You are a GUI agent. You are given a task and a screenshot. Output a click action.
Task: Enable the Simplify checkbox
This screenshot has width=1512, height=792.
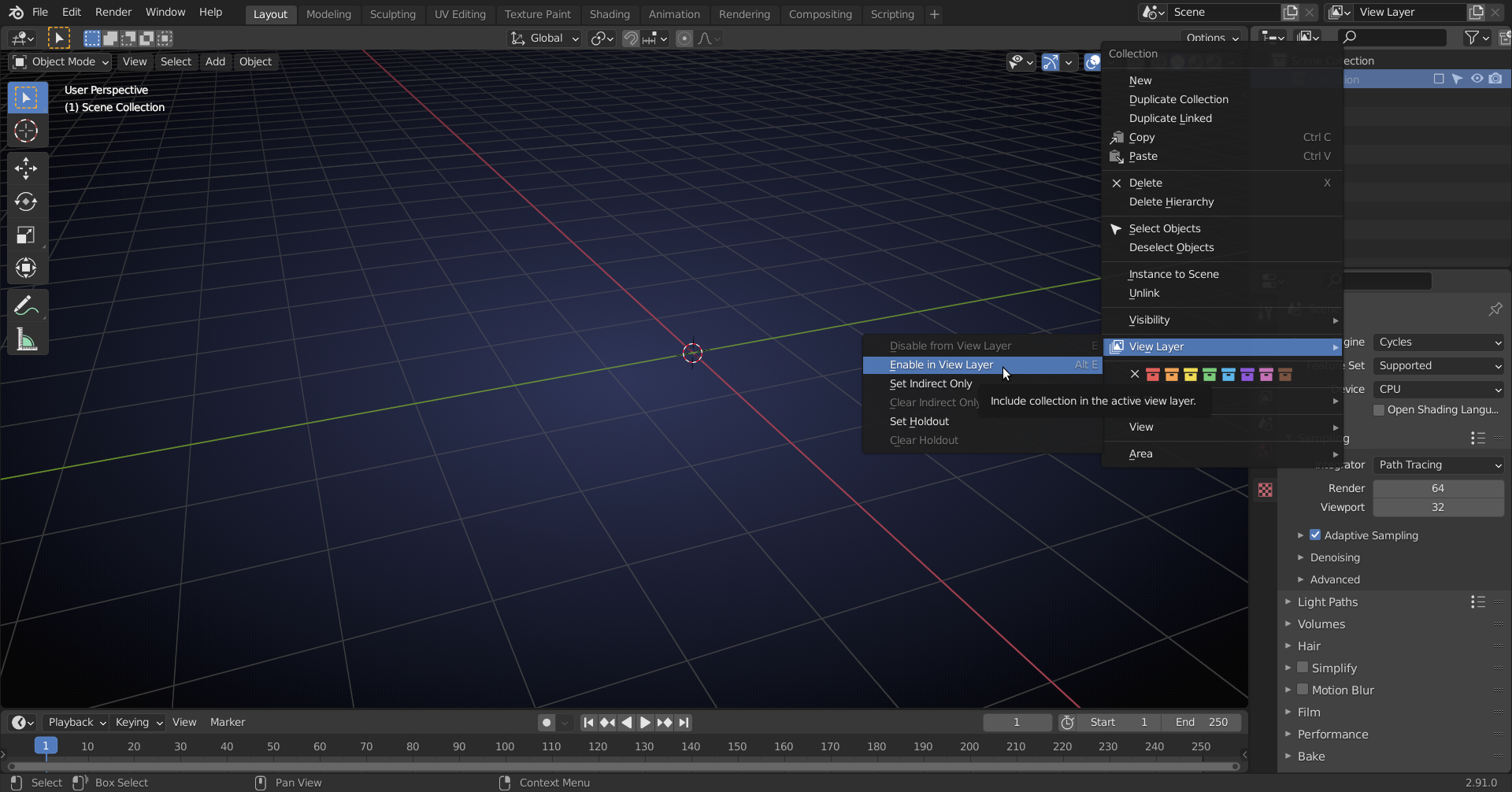click(1303, 668)
